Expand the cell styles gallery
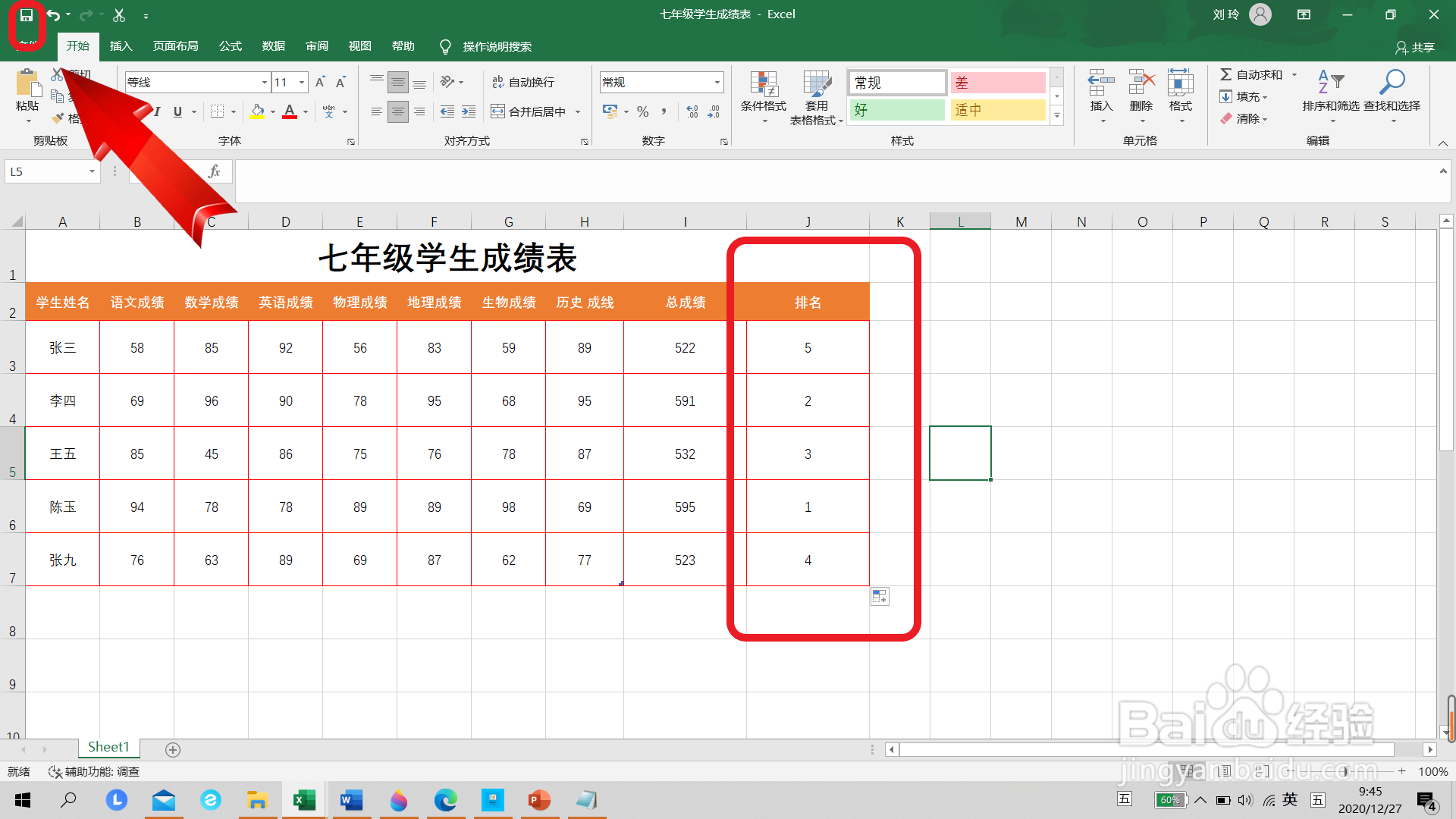Image resolution: width=1456 pixels, height=819 pixels. [x=1056, y=115]
